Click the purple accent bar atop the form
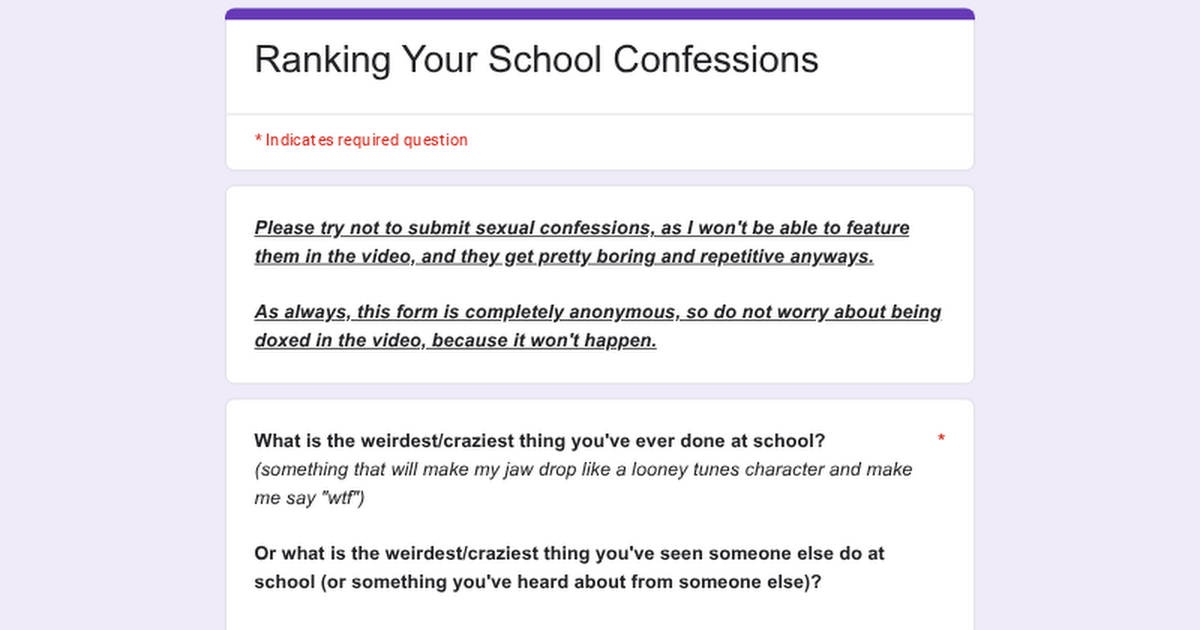1200x630 pixels. coord(600,14)
